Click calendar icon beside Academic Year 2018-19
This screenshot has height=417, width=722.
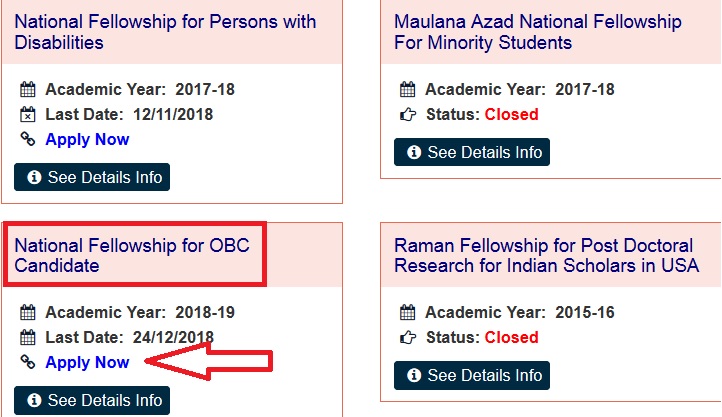click(x=28, y=313)
